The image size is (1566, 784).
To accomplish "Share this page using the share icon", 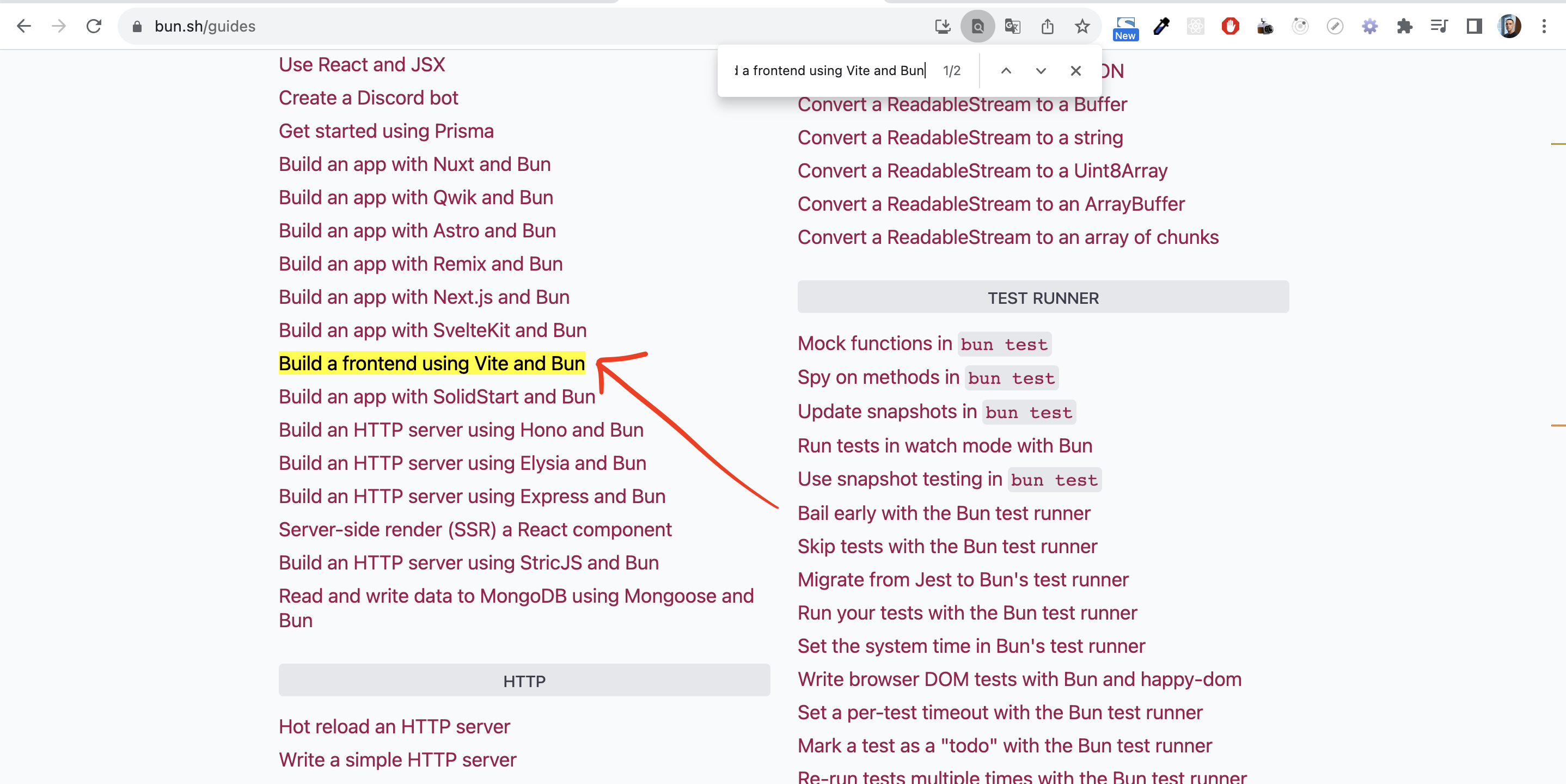I will pos(1047,26).
